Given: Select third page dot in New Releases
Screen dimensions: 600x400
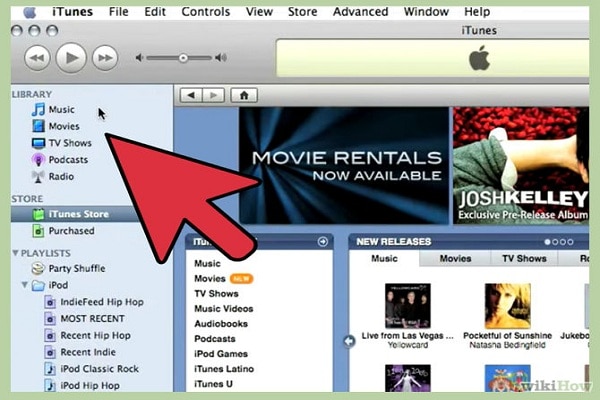Looking at the screenshot, I should pyautogui.click(x=562, y=242).
